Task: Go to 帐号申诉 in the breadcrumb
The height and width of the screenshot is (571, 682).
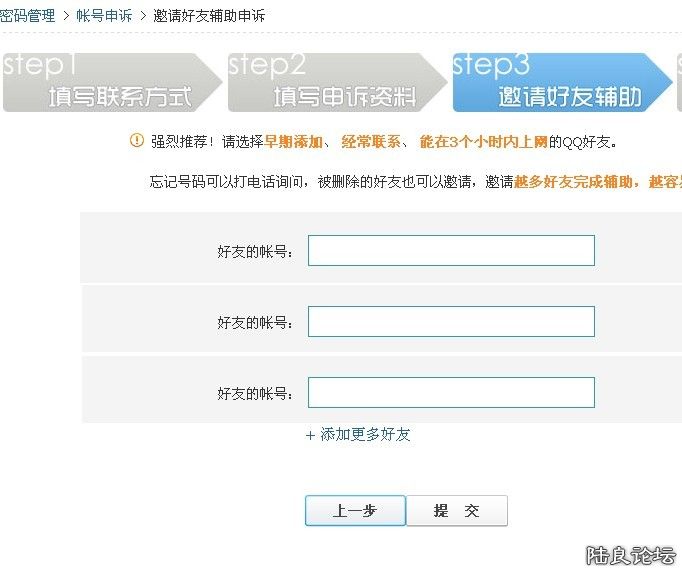Action: (104, 15)
